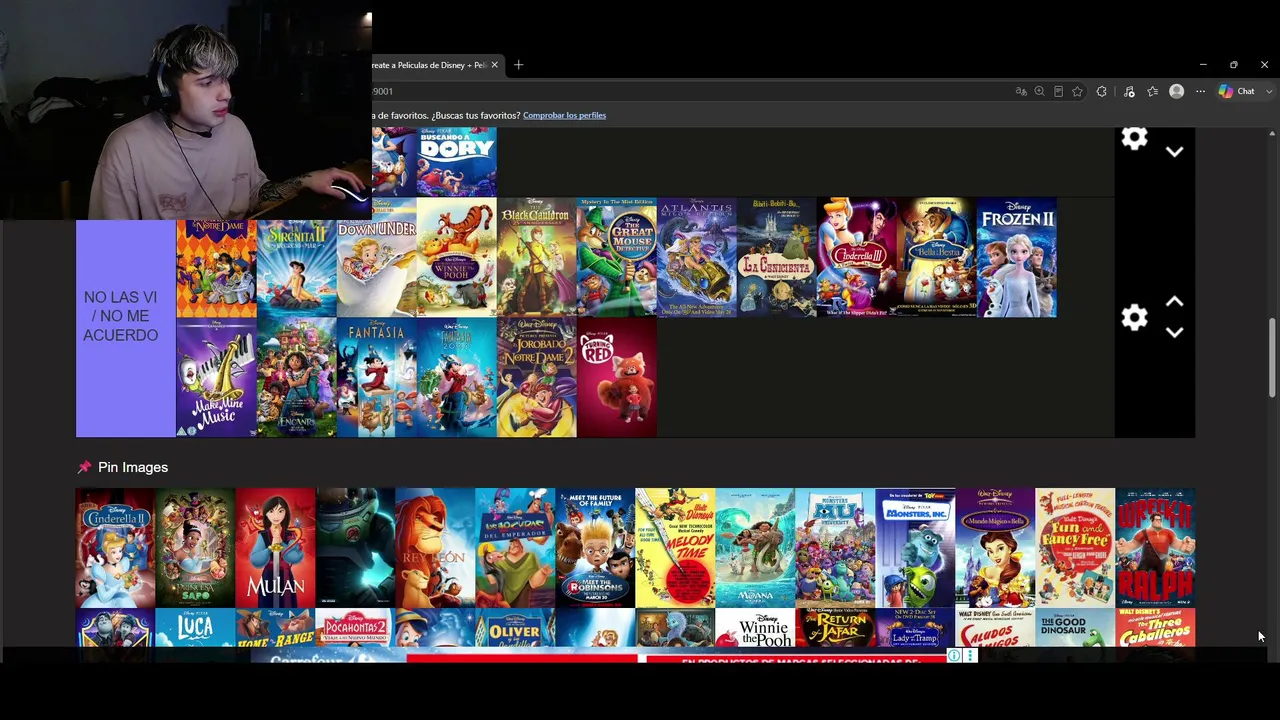The image size is (1280, 720).
Task: Select the Make Mine Music poster
Action: 216,378
